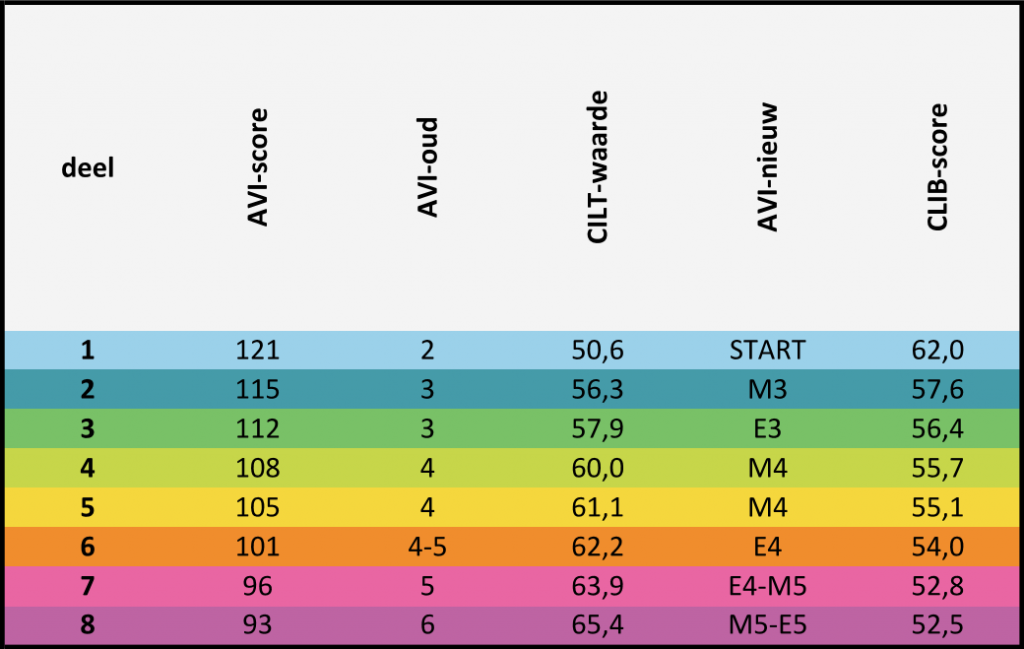The image size is (1024, 649).
Task: Click the 'deel' column header
Action: pos(88,168)
